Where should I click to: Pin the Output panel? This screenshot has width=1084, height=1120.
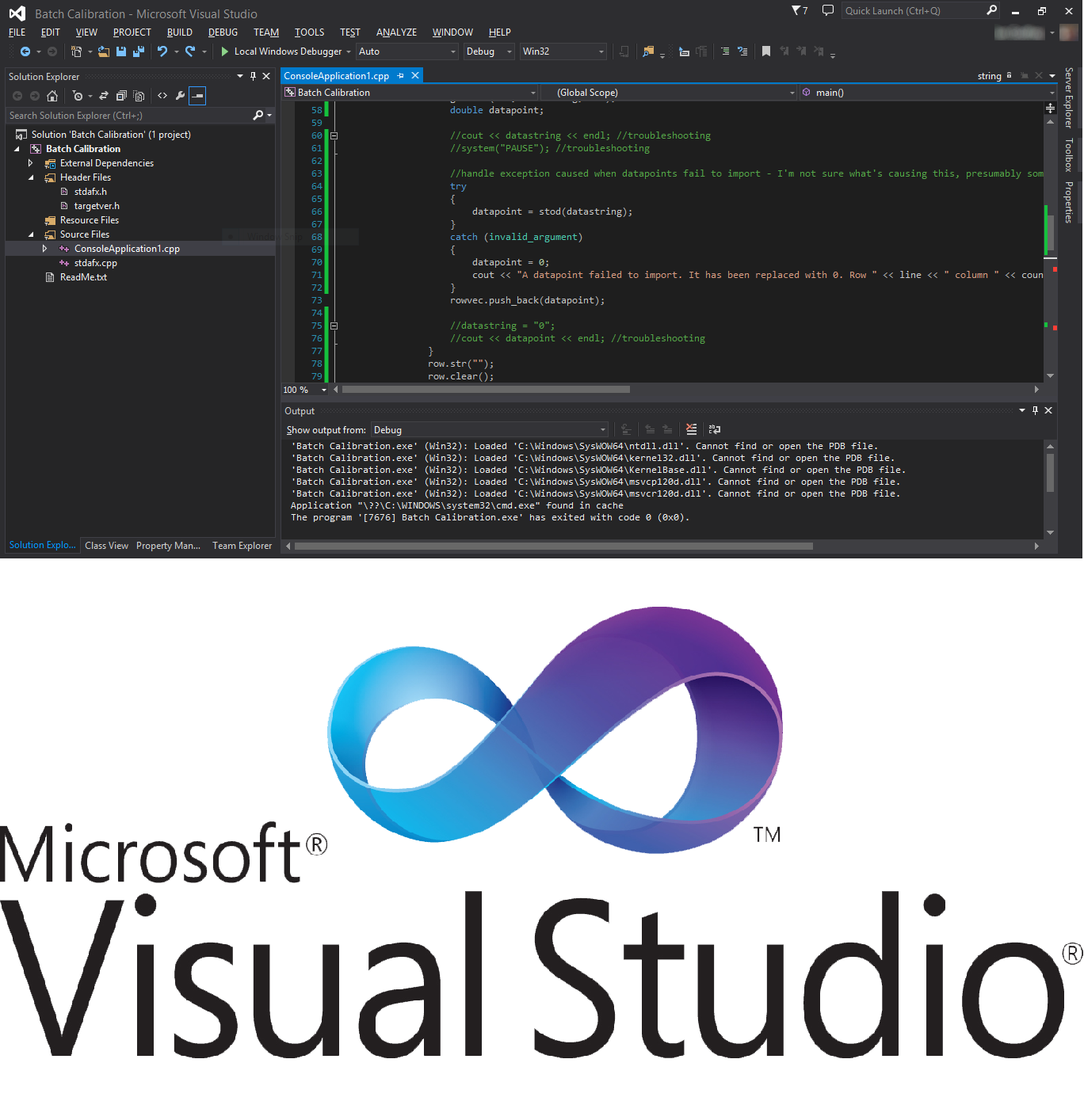tap(1035, 410)
